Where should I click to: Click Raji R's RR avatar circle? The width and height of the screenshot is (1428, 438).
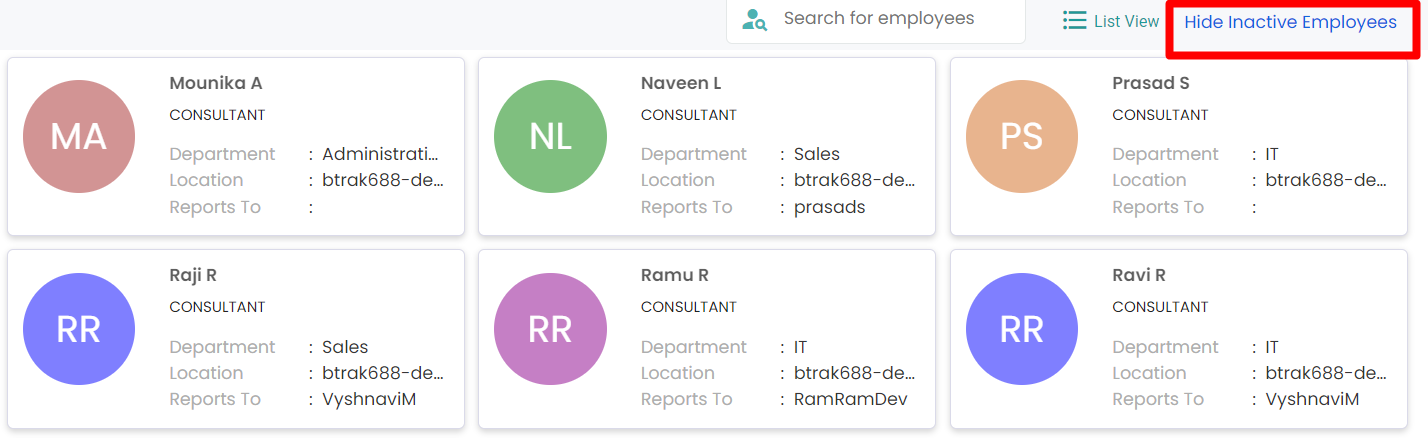tap(79, 329)
